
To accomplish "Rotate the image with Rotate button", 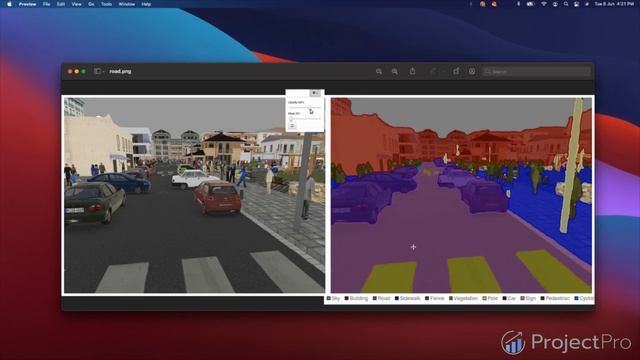I will click(456, 71).
